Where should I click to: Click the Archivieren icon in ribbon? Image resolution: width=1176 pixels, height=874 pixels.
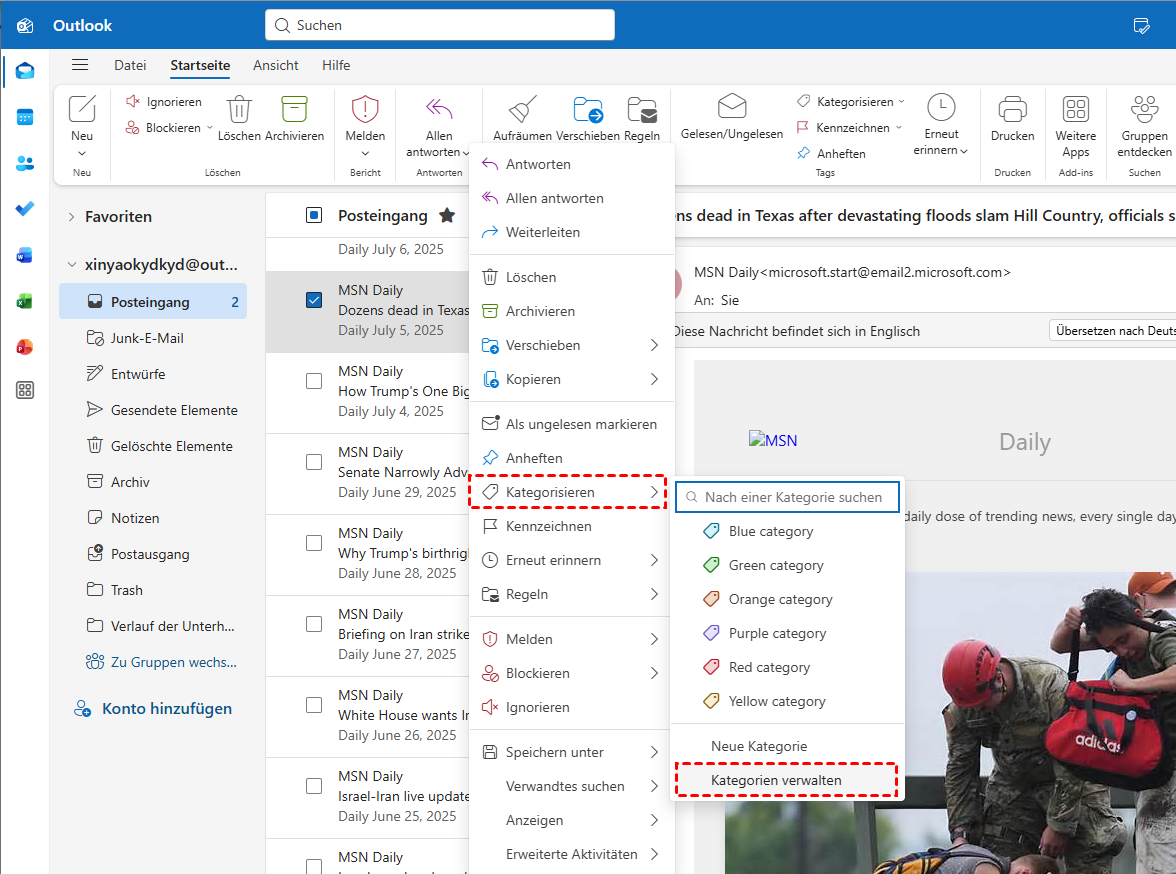pyautogui.click(x=294, y=109)
